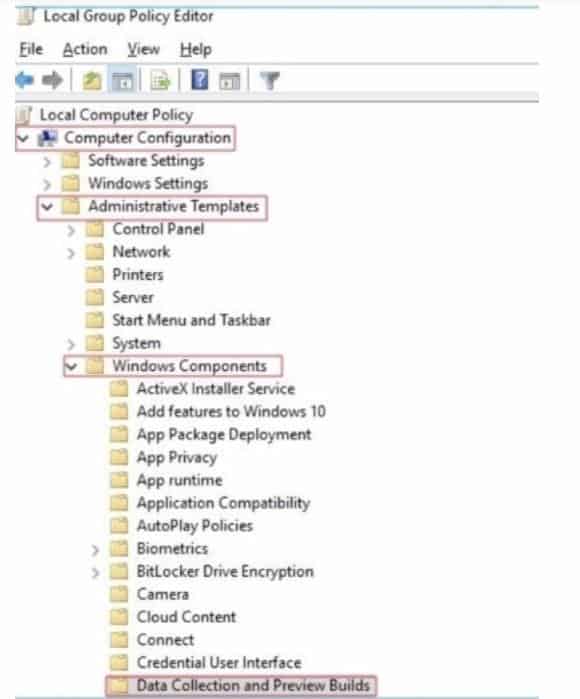The width and height of the screenshot is (580, 699).
Task: Select Software Settings label in tree
Action: point(146,160)
